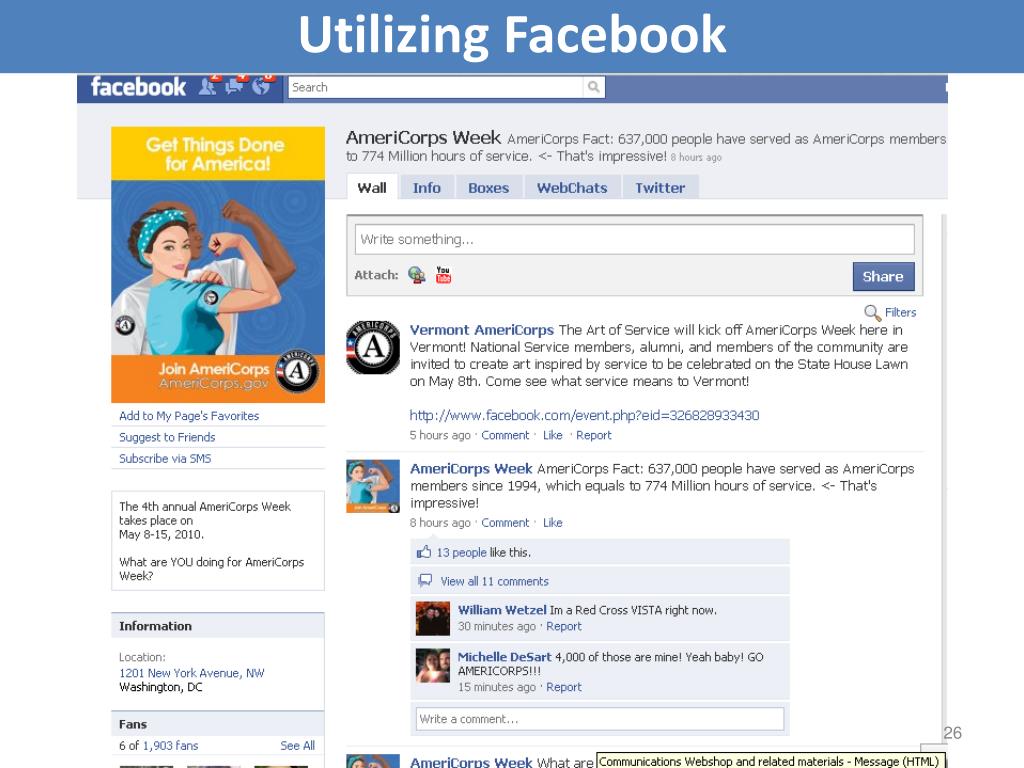The width and height of the screenshot is (1024, 768).
Task: Click the facebook logo in header
Action: 138,87
